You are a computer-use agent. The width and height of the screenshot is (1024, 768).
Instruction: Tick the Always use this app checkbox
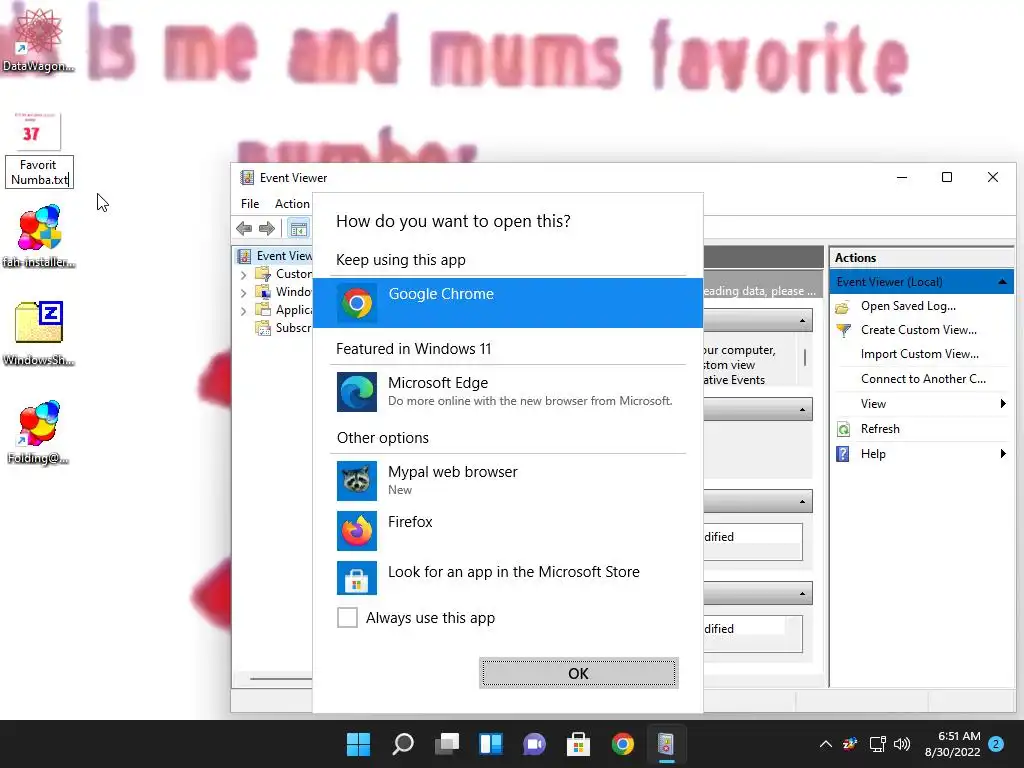pos(347,617)
